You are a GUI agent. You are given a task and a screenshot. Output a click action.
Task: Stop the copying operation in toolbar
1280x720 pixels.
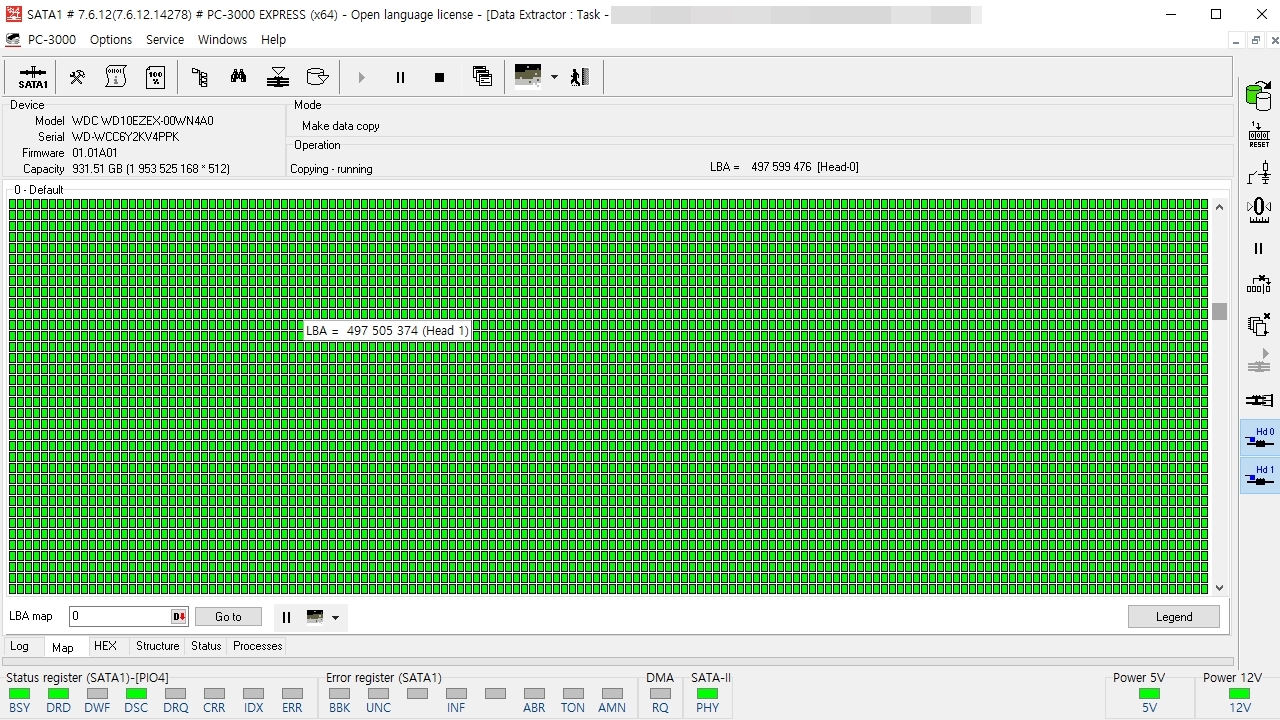[439, 77]
